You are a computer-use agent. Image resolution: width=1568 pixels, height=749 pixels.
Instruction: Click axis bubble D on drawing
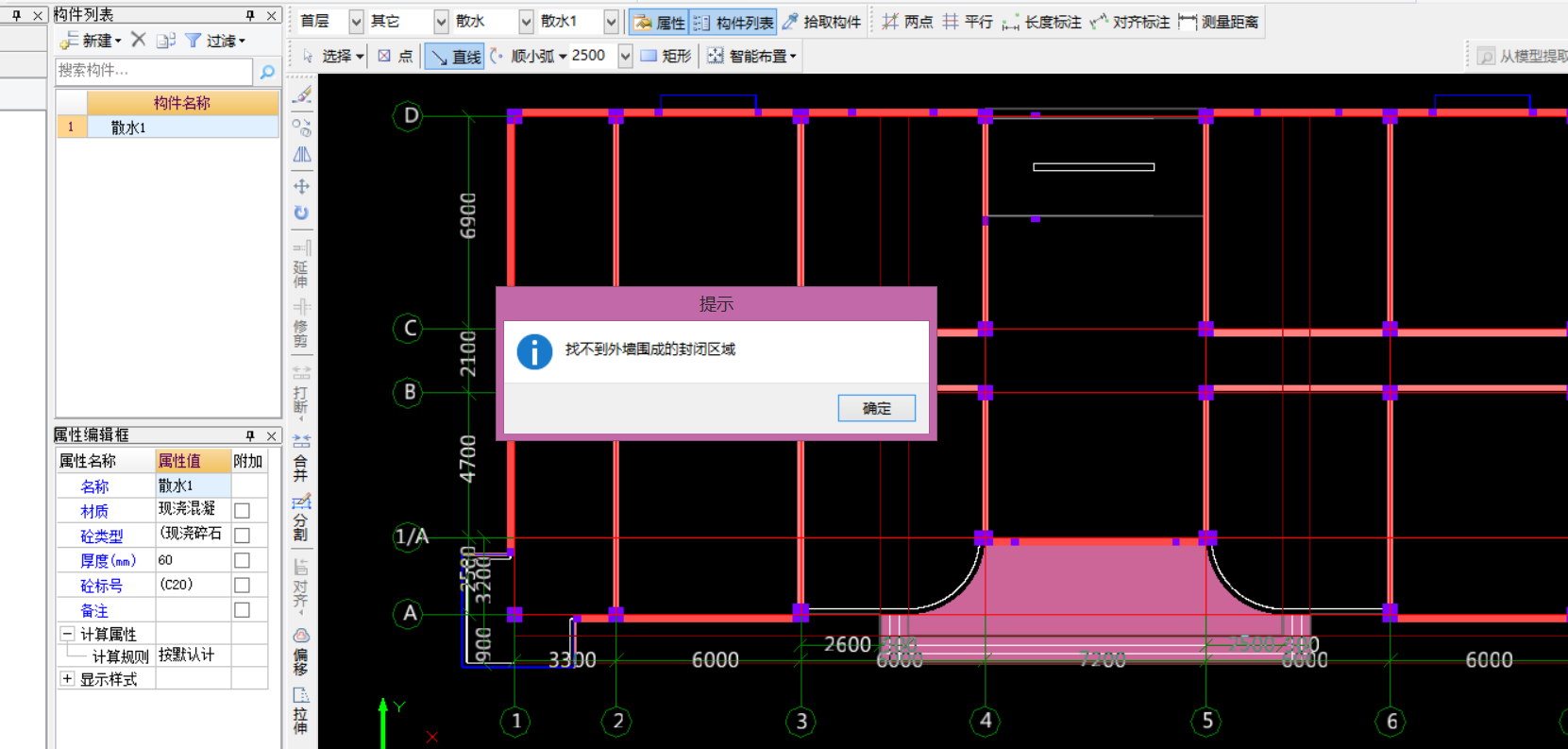click(x=409, y=116)
